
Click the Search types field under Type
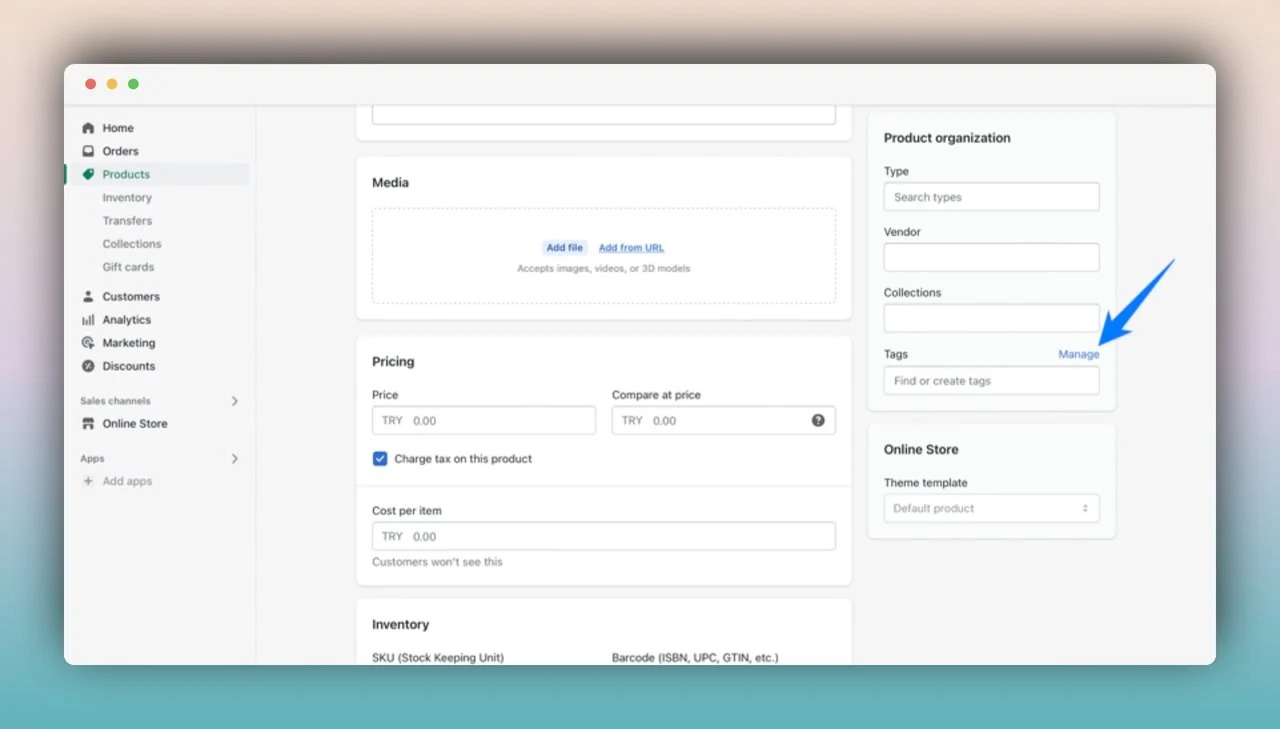990,196
